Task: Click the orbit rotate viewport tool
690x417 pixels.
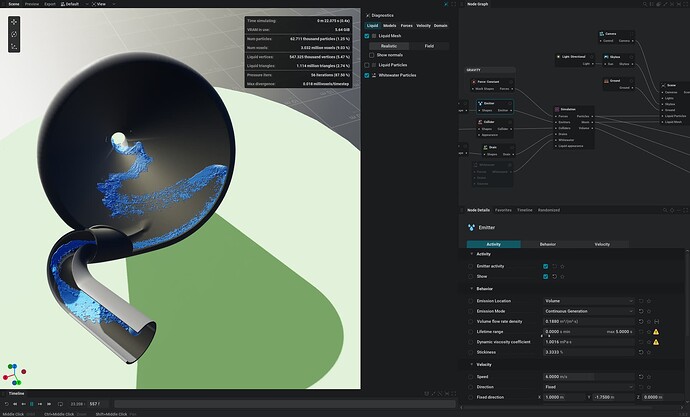Action: coord(15,34)
